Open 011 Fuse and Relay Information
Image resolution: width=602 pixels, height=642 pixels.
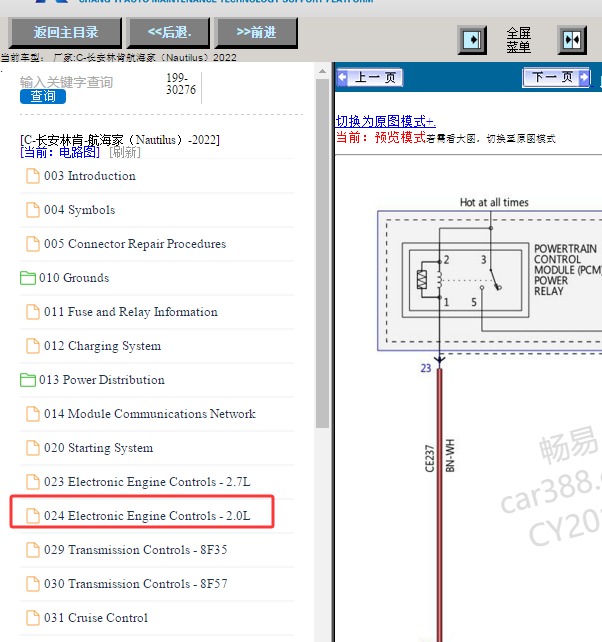[x=131, y=312]
